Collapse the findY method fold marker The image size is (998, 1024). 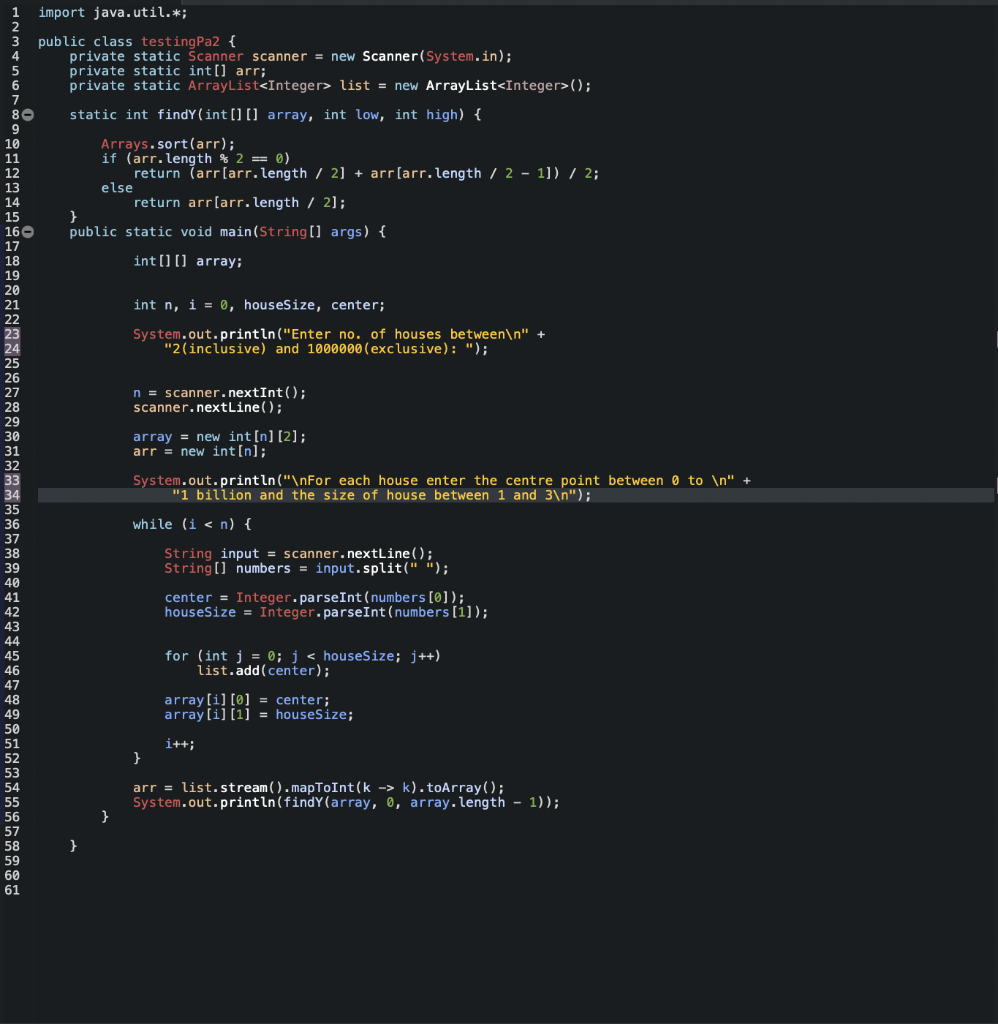coord(27,114)
